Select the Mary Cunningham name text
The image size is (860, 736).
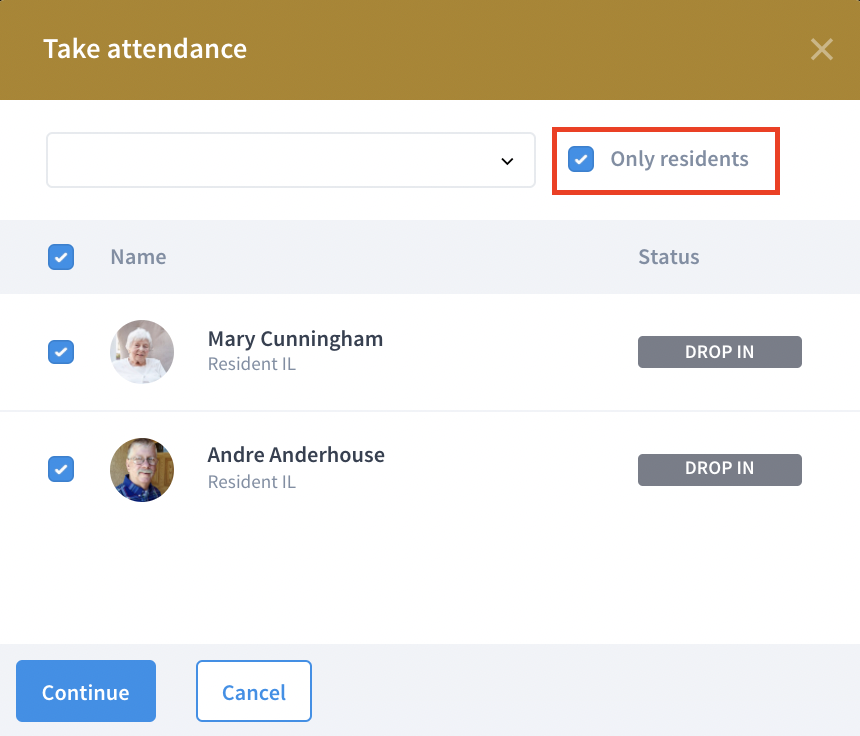pyautogui.click(x=295, y=339)
